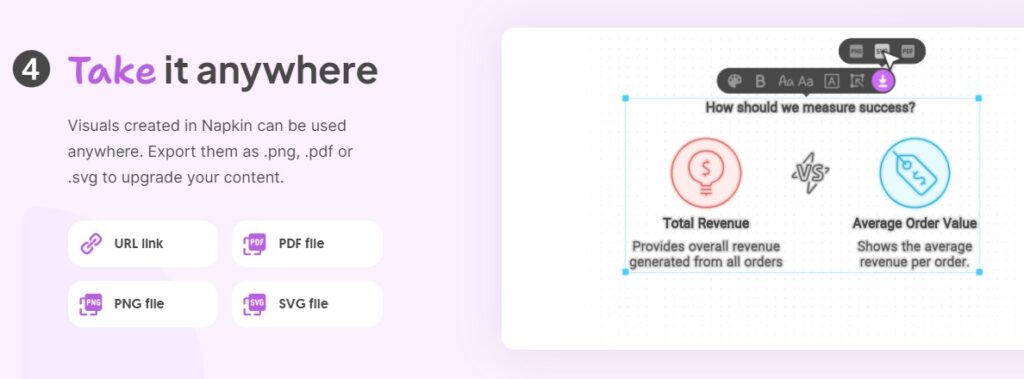Click the URL link chain icon
1024x379 pixels.
[x=91, y=244]
